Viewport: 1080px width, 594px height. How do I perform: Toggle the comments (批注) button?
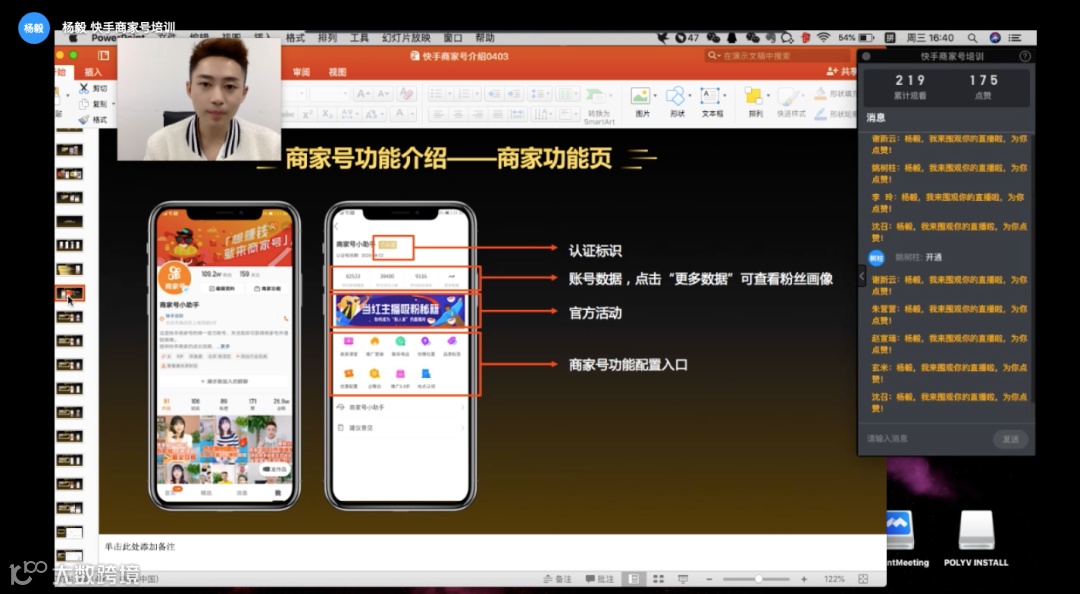pos(599,579)
